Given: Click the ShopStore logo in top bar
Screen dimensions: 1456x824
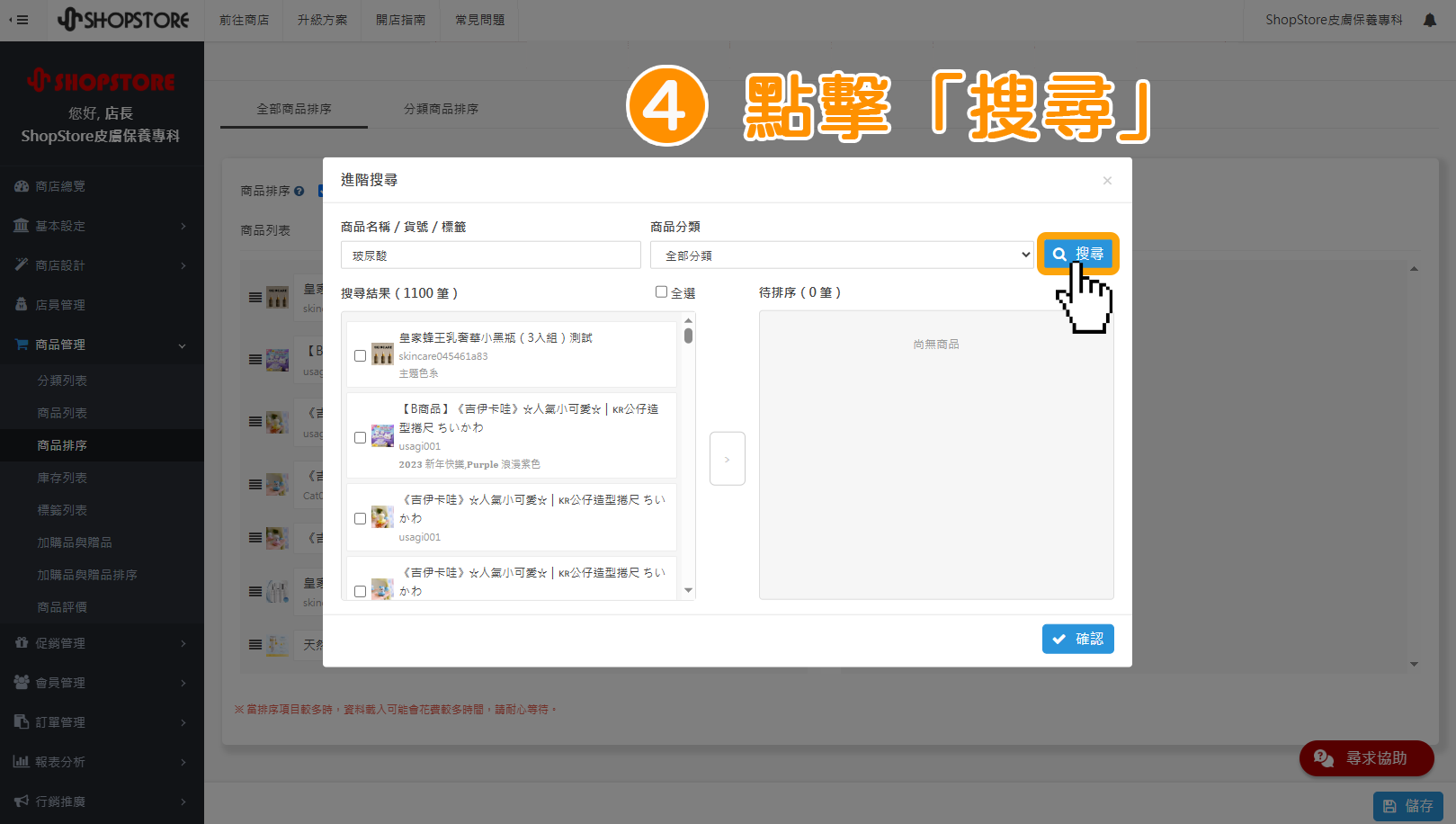Looking at the screenshot, I should coord(123,19).
